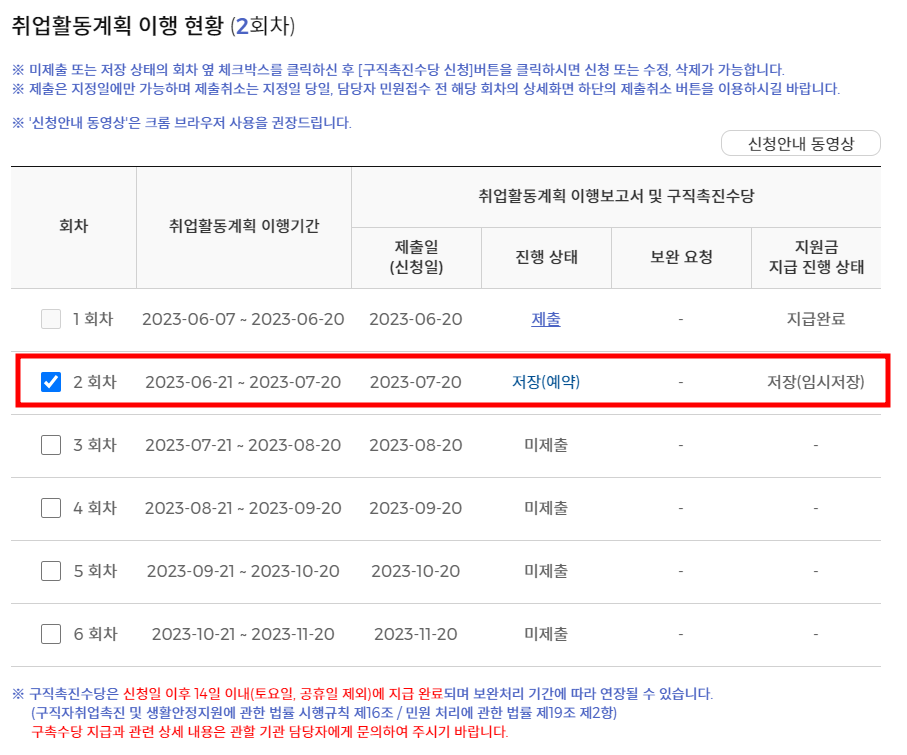Click the 제출 link in 1 회차 row
This screenshot has height=755, width=907.
coord(545,319)
